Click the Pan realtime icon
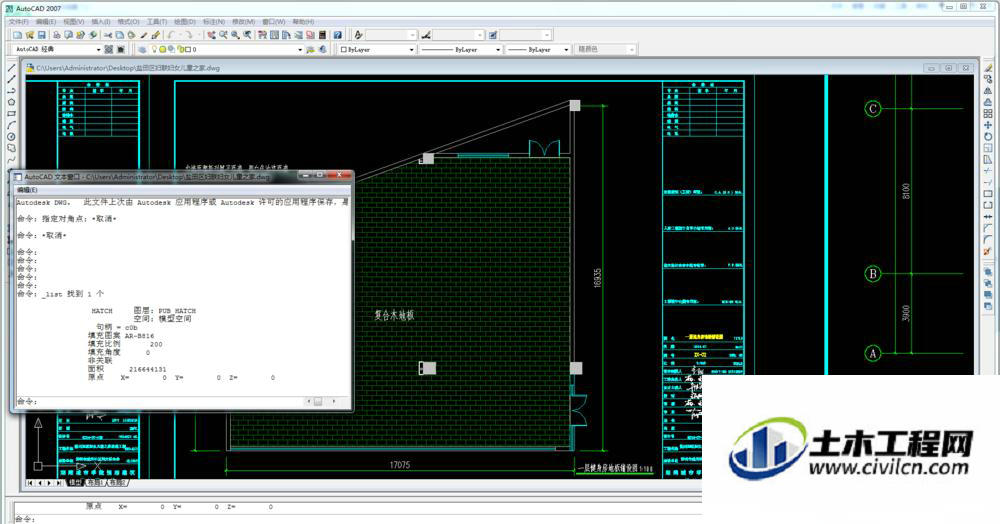Screen dimensions: 1000x524 211,35
